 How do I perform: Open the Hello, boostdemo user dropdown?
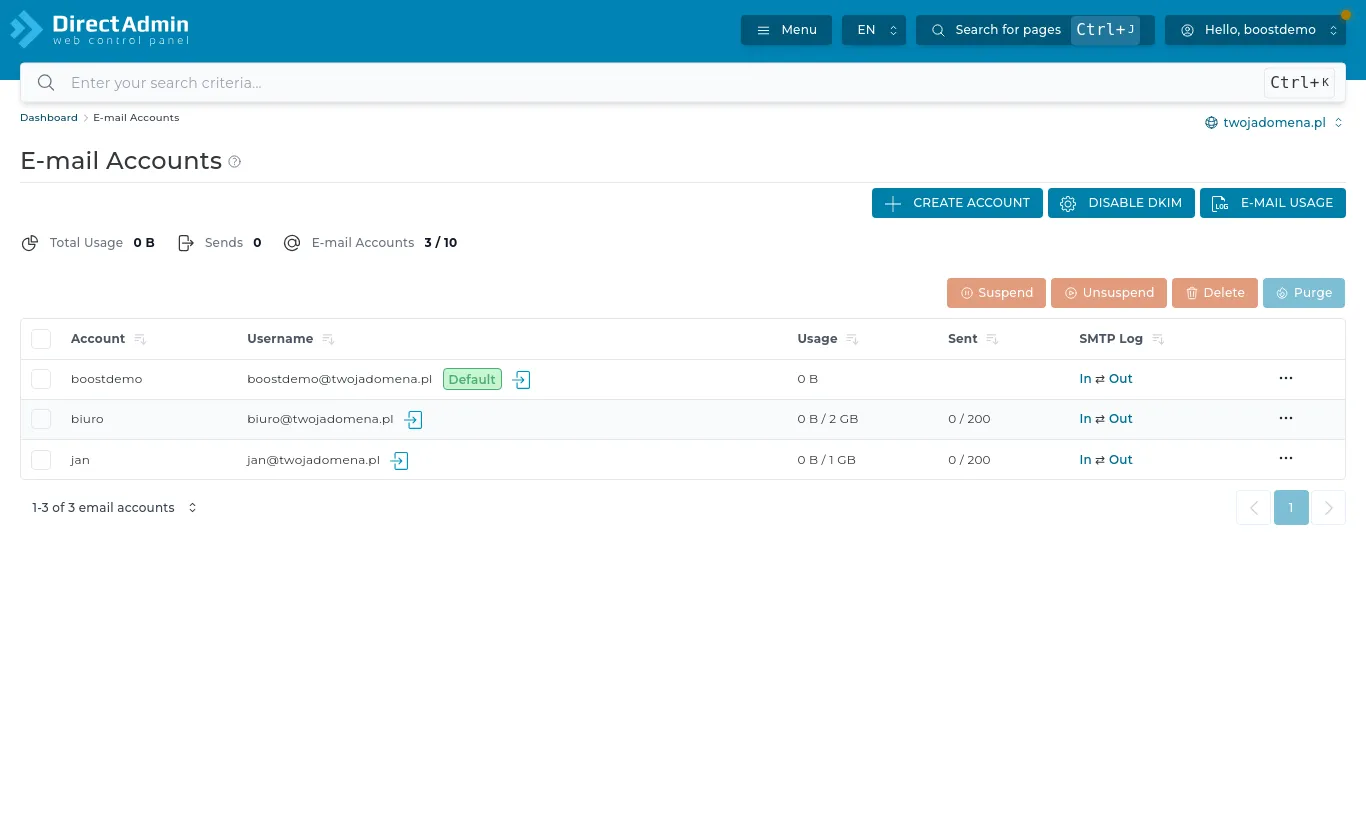[1255, 30]
